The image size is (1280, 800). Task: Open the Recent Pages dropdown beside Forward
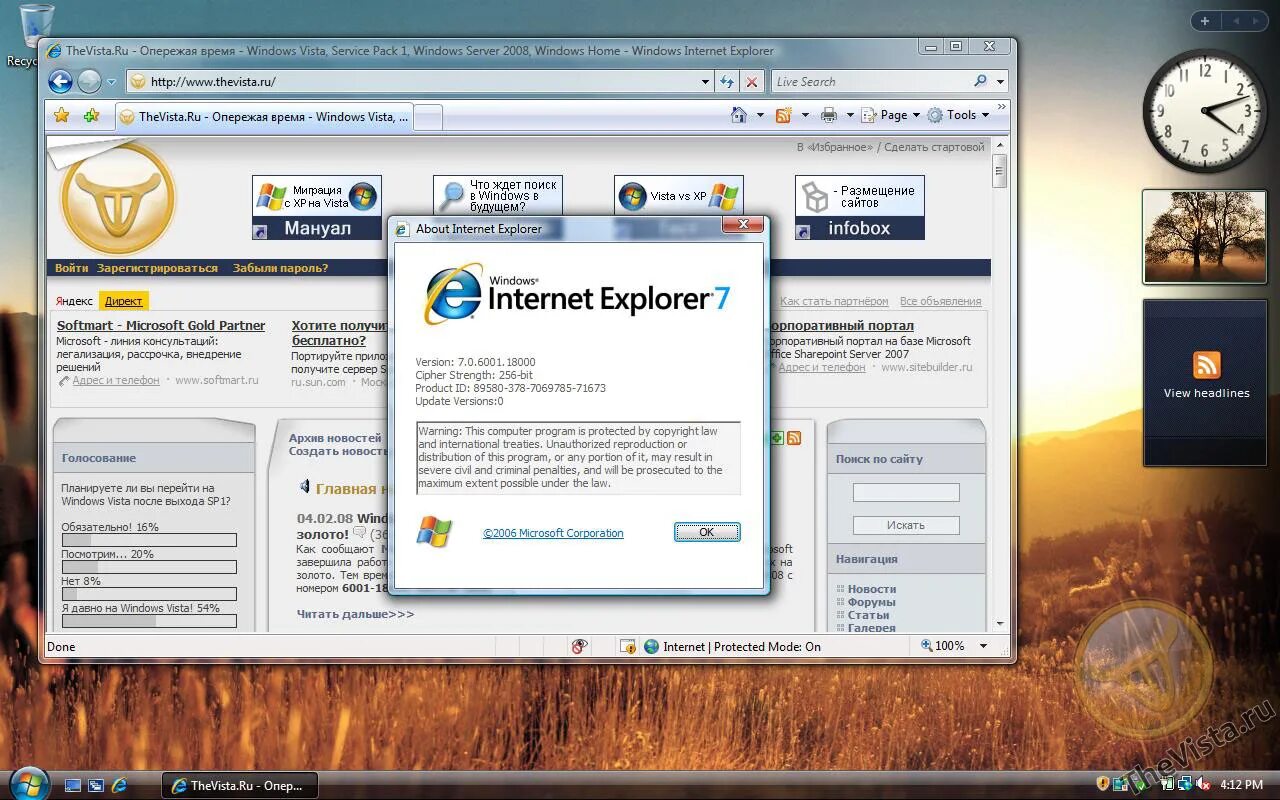pyautogui.click(x=111, y=82)
